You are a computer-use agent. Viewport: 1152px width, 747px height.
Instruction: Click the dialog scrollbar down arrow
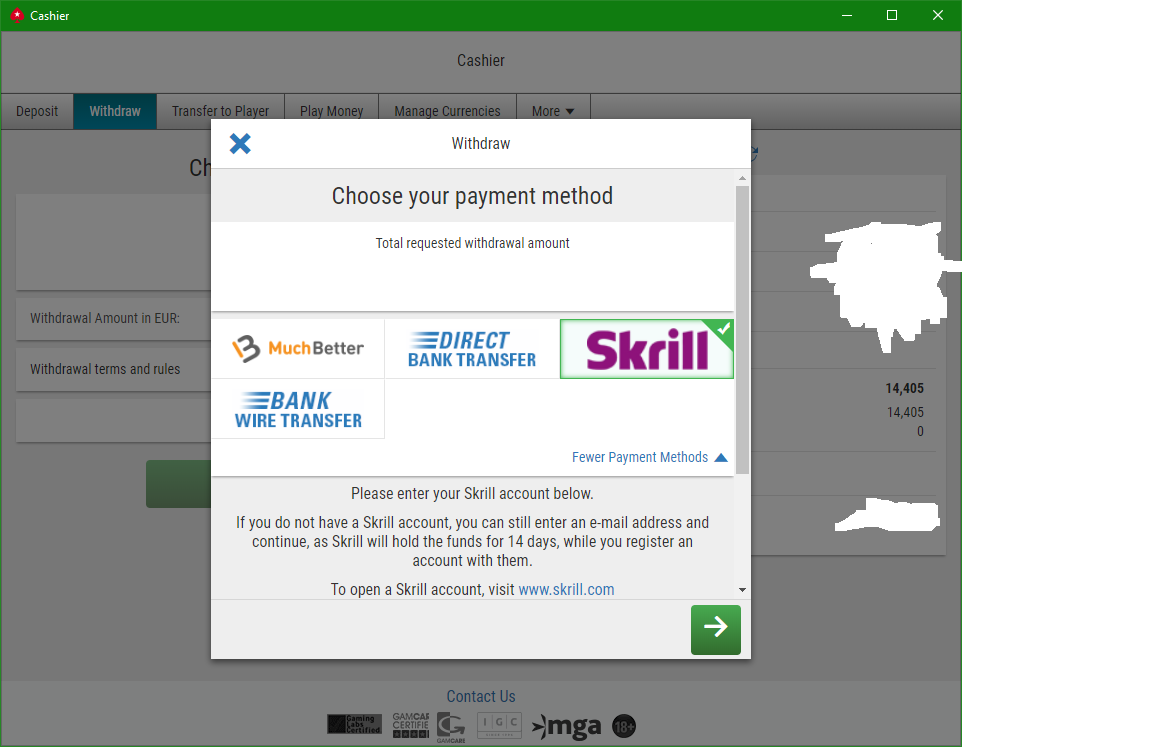[742, 590]
